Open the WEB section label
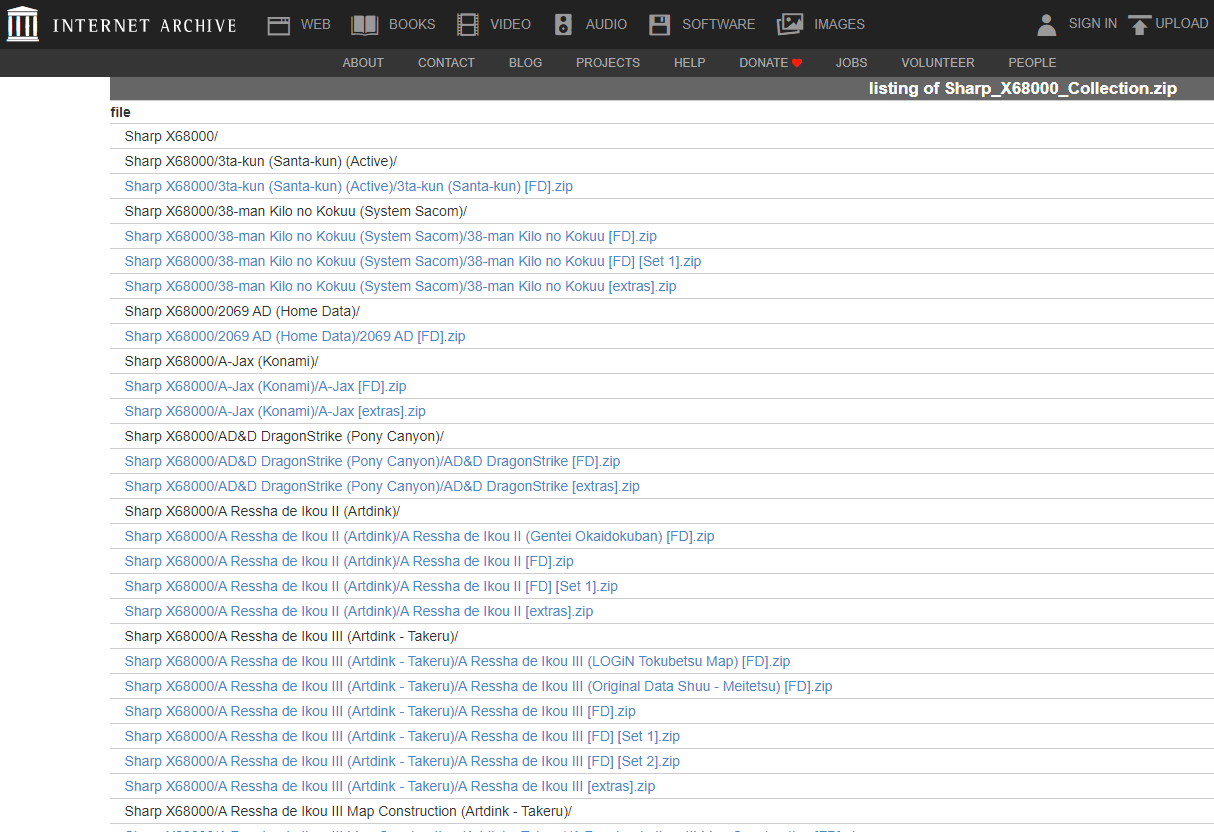This screenshot has height=832, width=1214. pyautogui.click(x=316, y=24)
